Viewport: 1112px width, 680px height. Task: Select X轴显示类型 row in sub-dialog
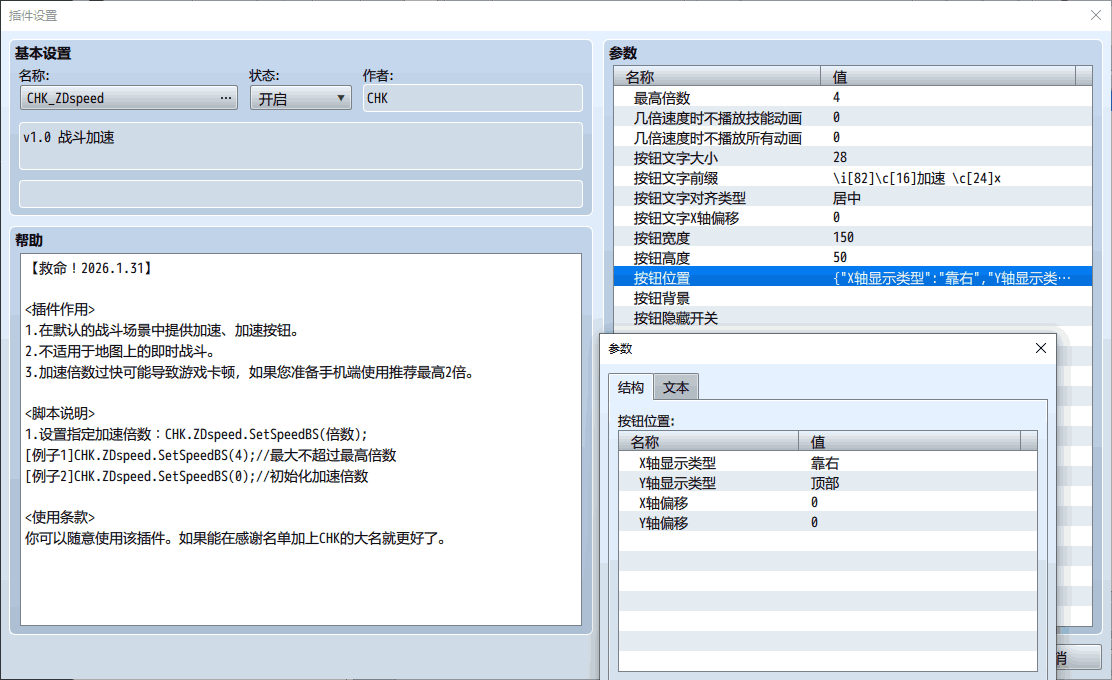pos(828,462)
